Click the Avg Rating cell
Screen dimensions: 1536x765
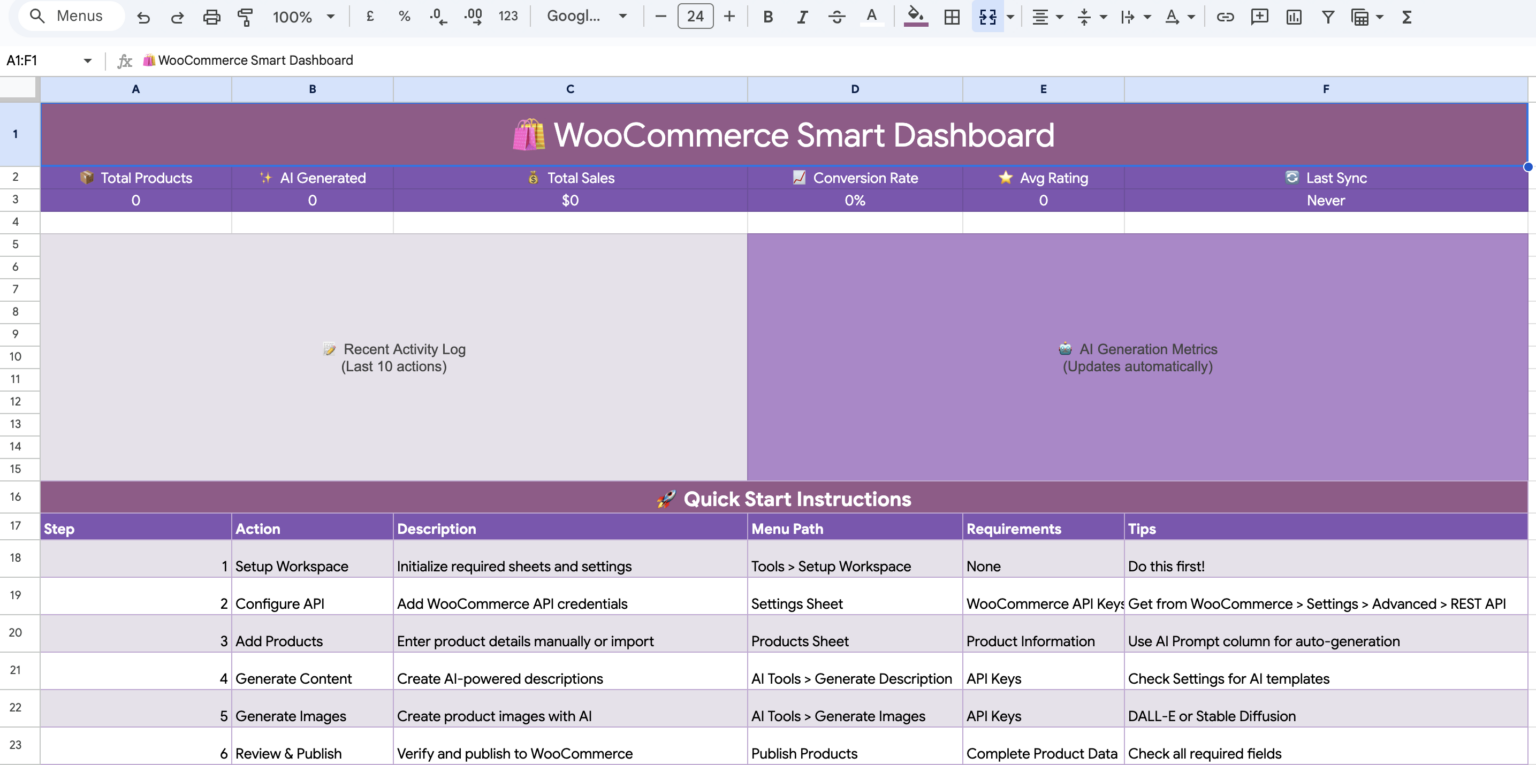(x=1043, y=178)
